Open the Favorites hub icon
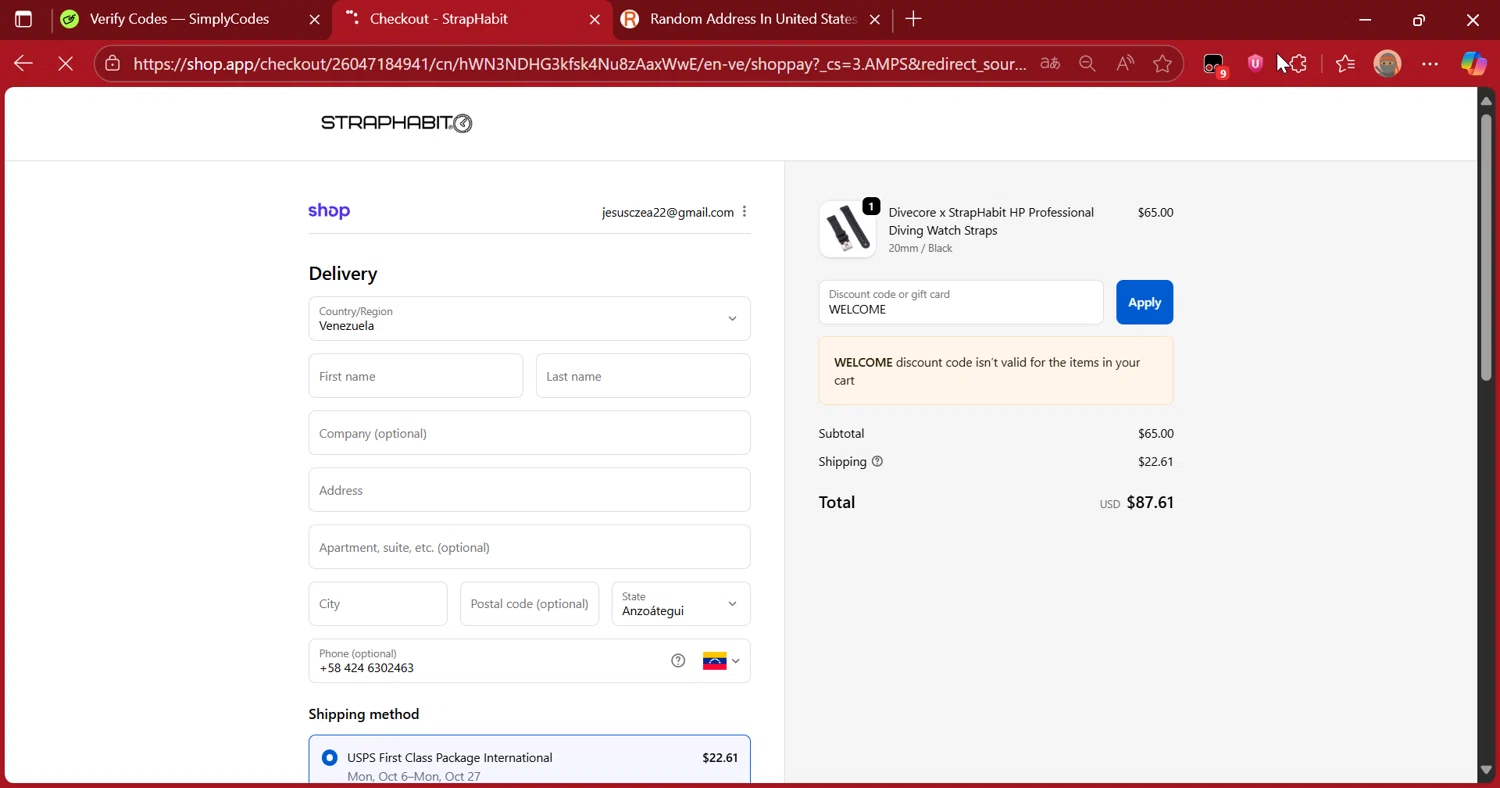 [1345, 64]
